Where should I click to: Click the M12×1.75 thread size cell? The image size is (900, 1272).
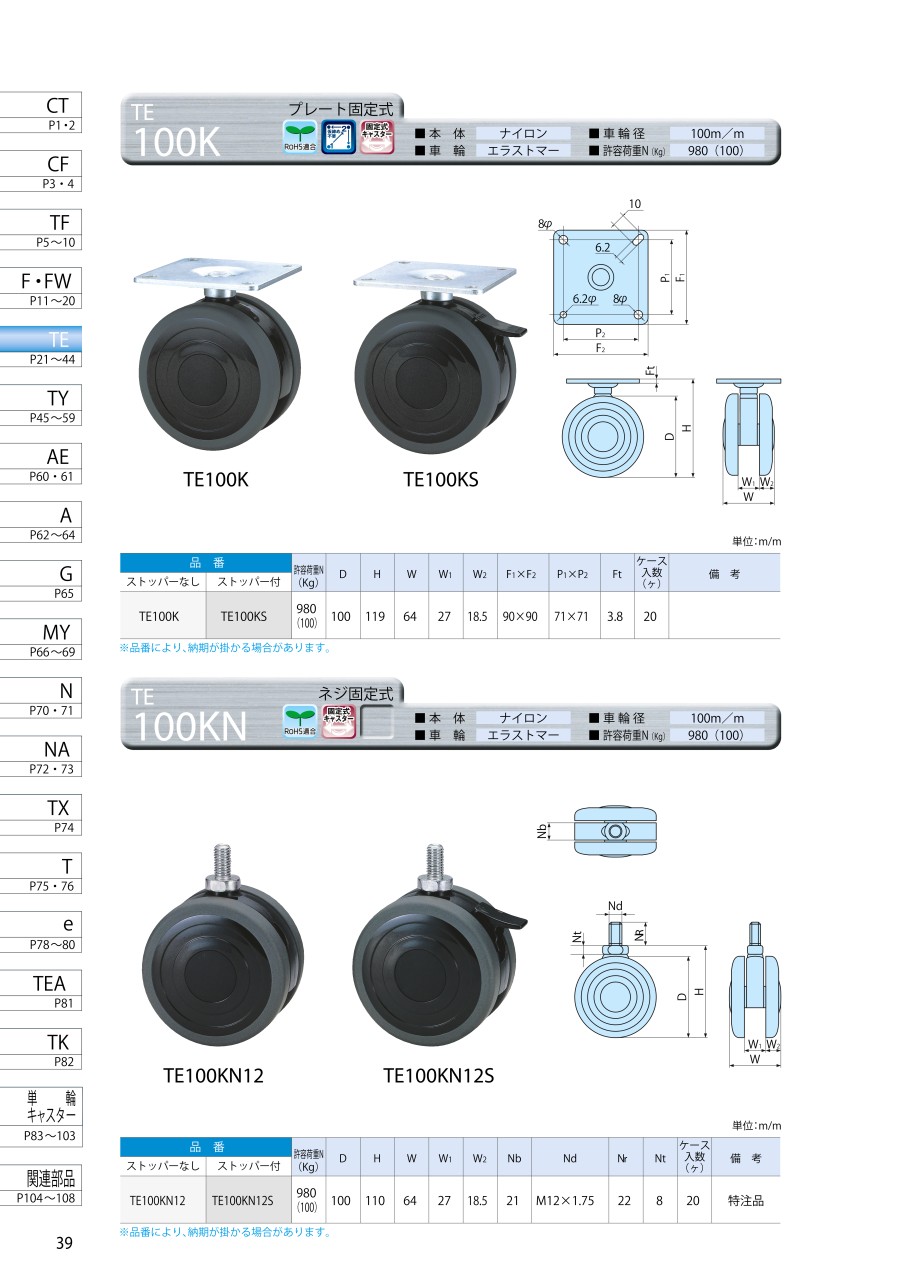tap(569, 1200)
